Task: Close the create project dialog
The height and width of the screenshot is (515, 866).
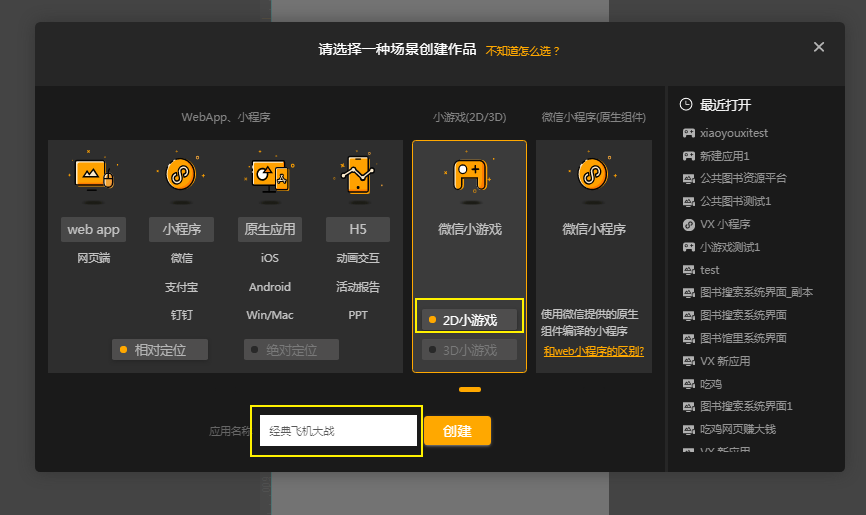Action: [x=819, y=47]
